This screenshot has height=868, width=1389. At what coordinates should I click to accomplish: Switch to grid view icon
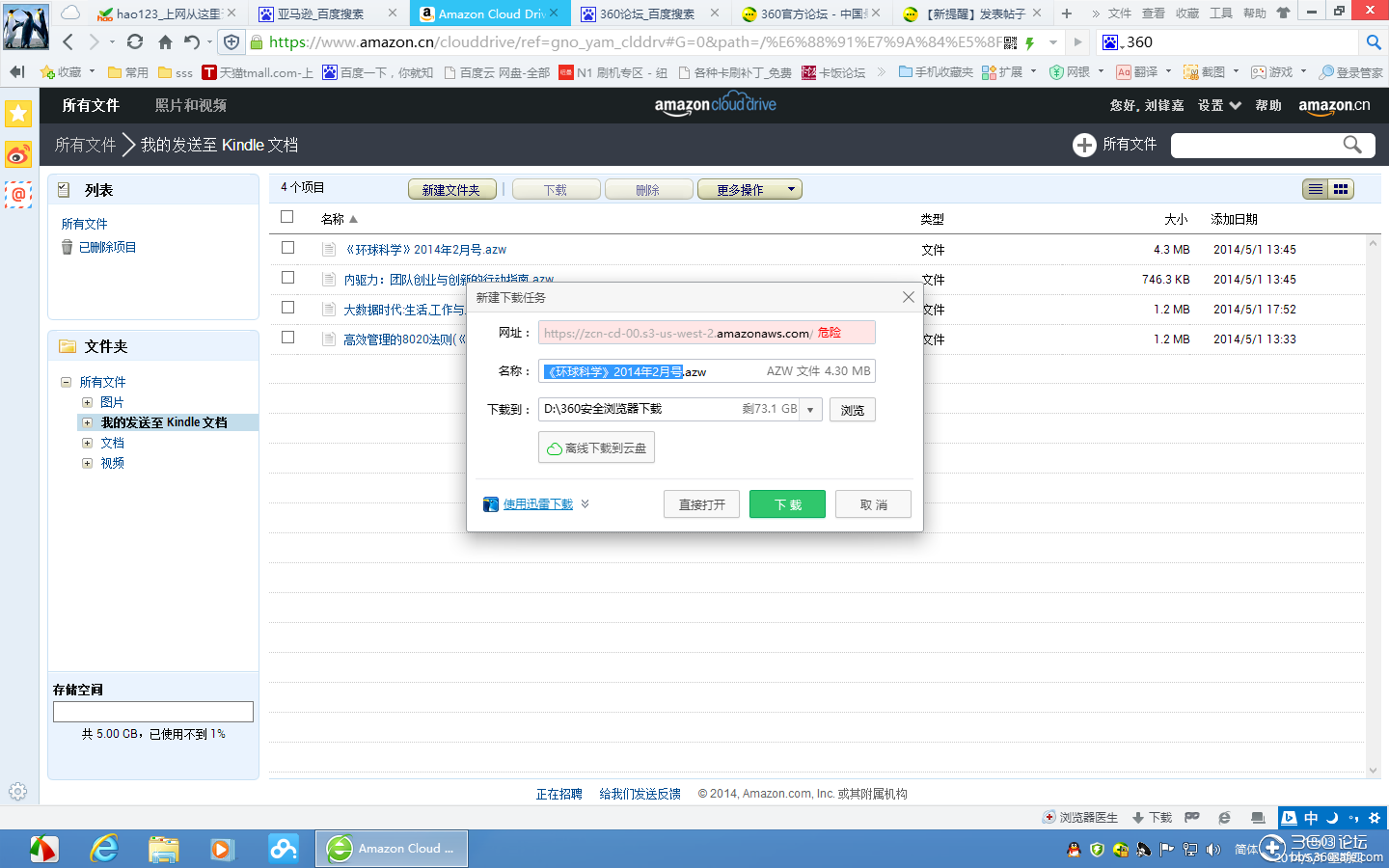1341,190
